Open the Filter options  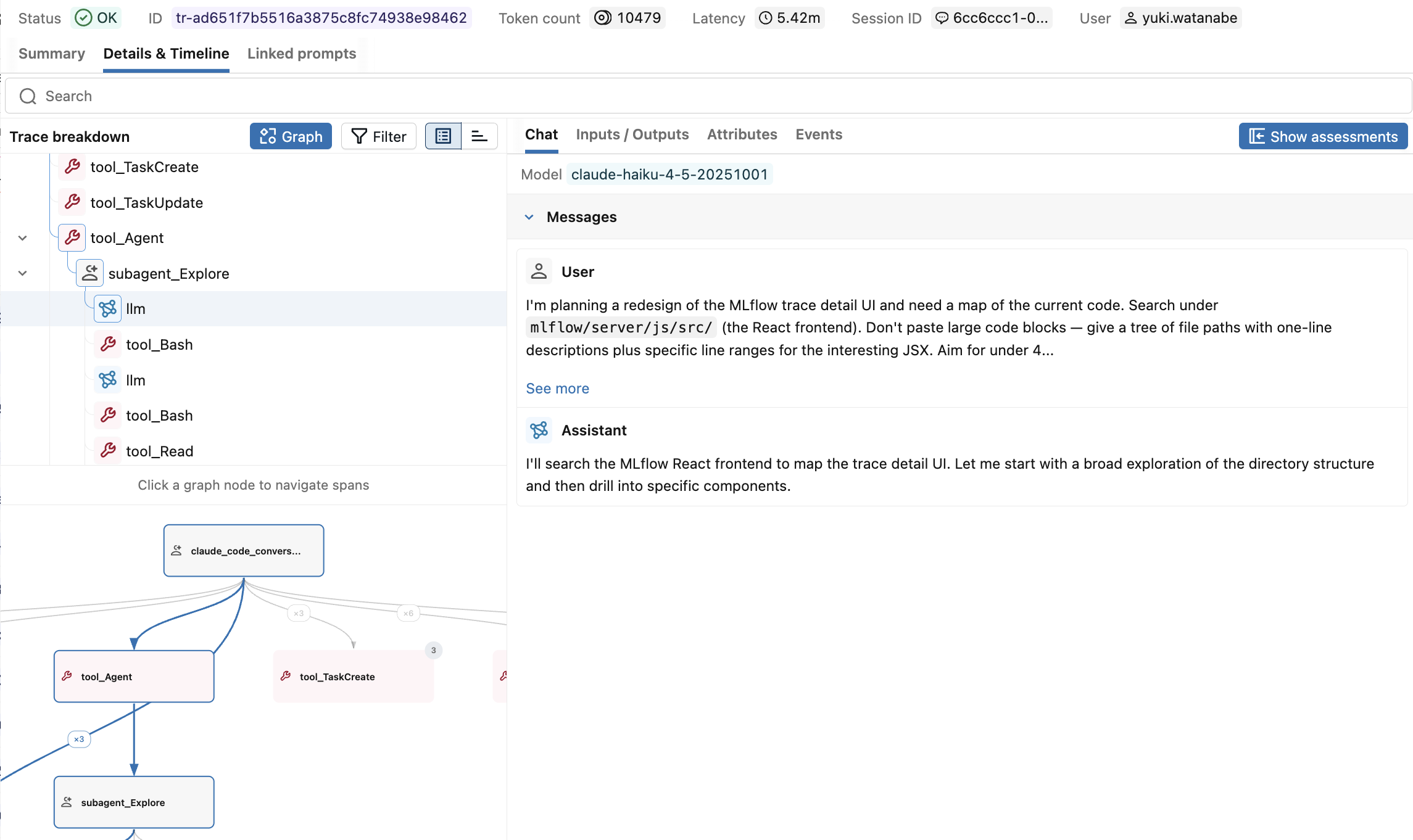point(379,136)
